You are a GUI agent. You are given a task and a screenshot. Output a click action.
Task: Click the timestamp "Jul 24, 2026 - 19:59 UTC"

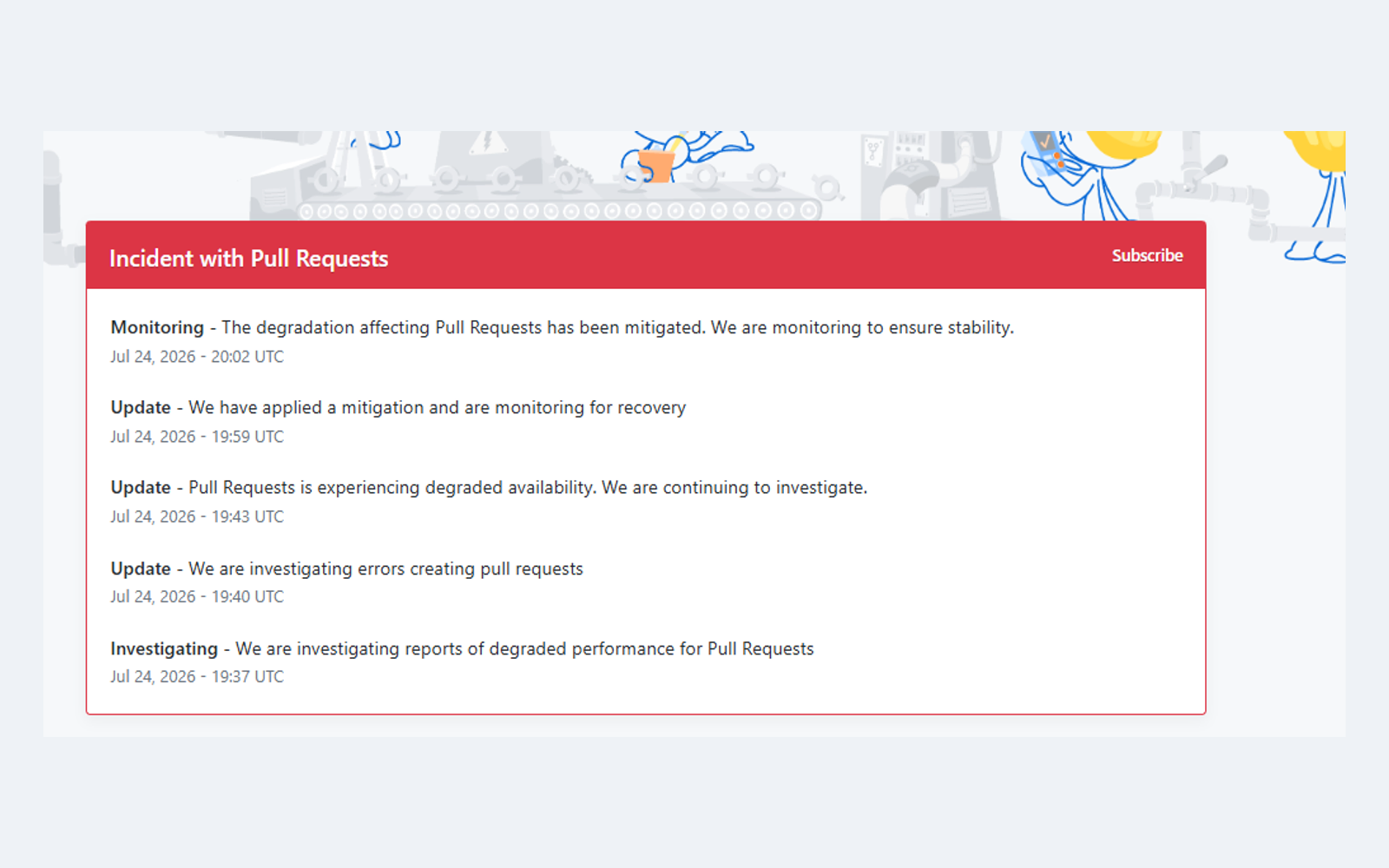coord(197,437)
